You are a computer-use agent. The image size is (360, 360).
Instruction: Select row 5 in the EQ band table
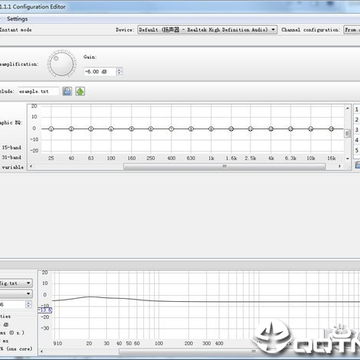point(357,151)
